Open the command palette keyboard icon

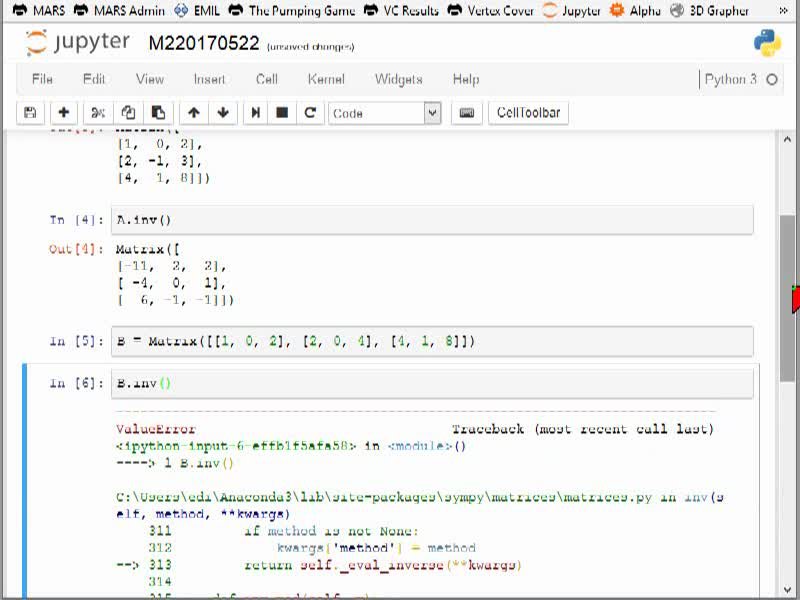pyautogui.click(x=466, y=113)
